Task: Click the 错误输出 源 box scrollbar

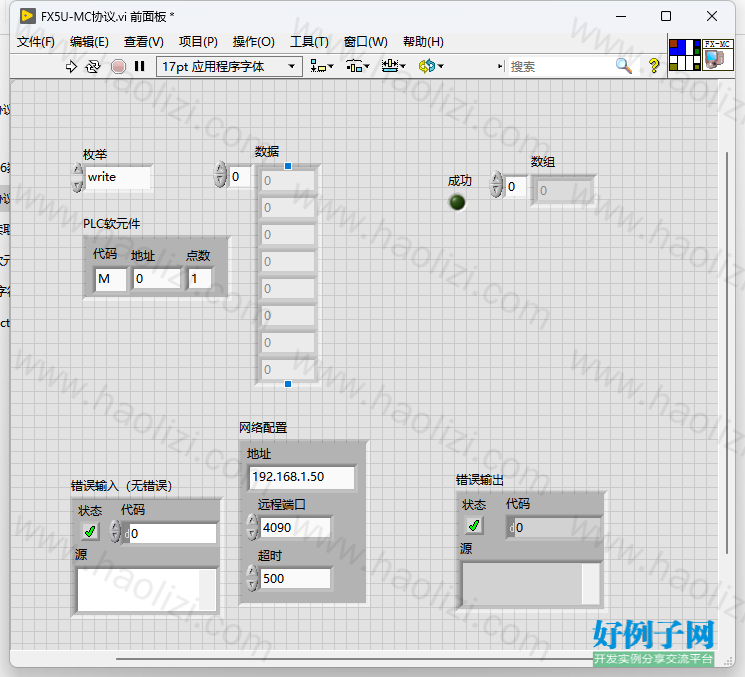Action: (591, 584)
